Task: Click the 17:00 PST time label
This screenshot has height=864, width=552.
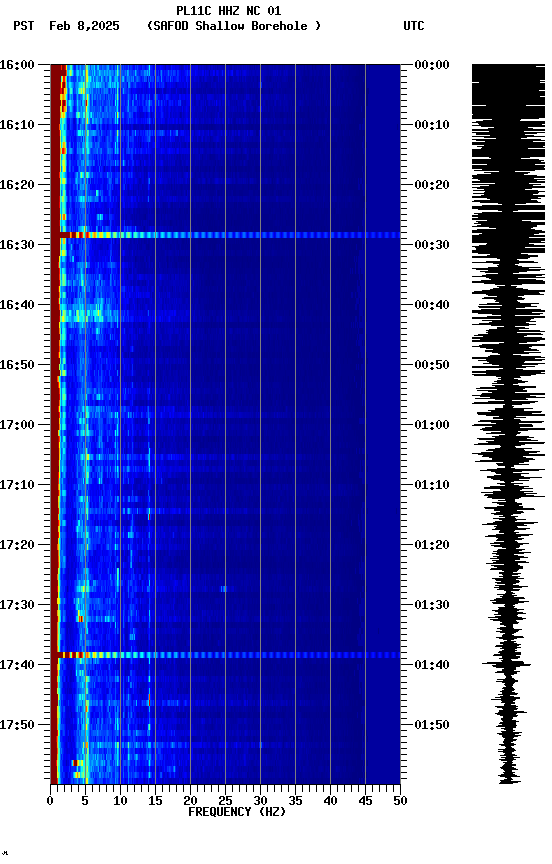Action: [17, 425]
